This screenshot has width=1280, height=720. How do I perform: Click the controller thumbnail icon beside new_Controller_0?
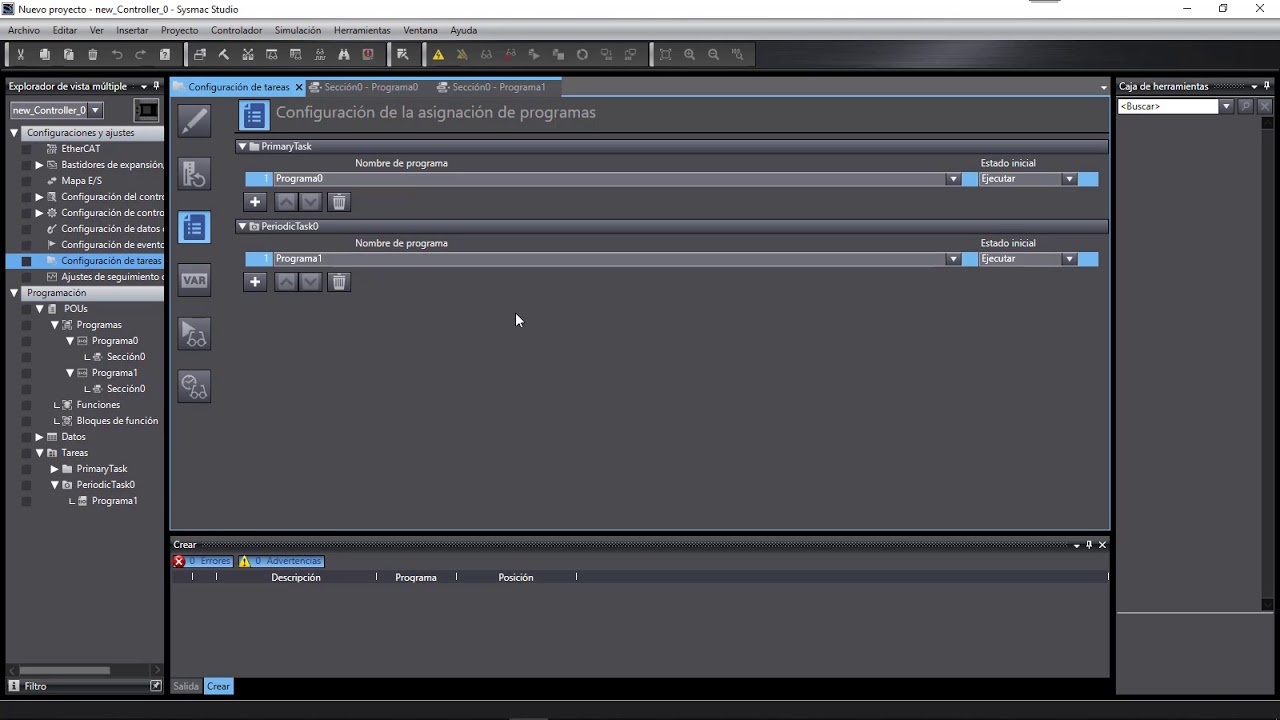click(x=146, y=110)
